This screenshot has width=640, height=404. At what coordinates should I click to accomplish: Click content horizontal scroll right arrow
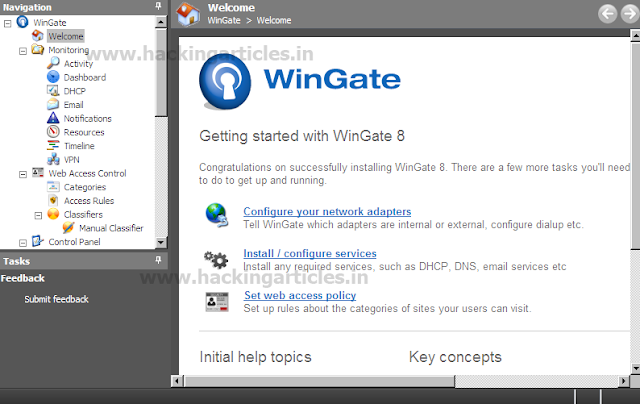coord(623,381)
